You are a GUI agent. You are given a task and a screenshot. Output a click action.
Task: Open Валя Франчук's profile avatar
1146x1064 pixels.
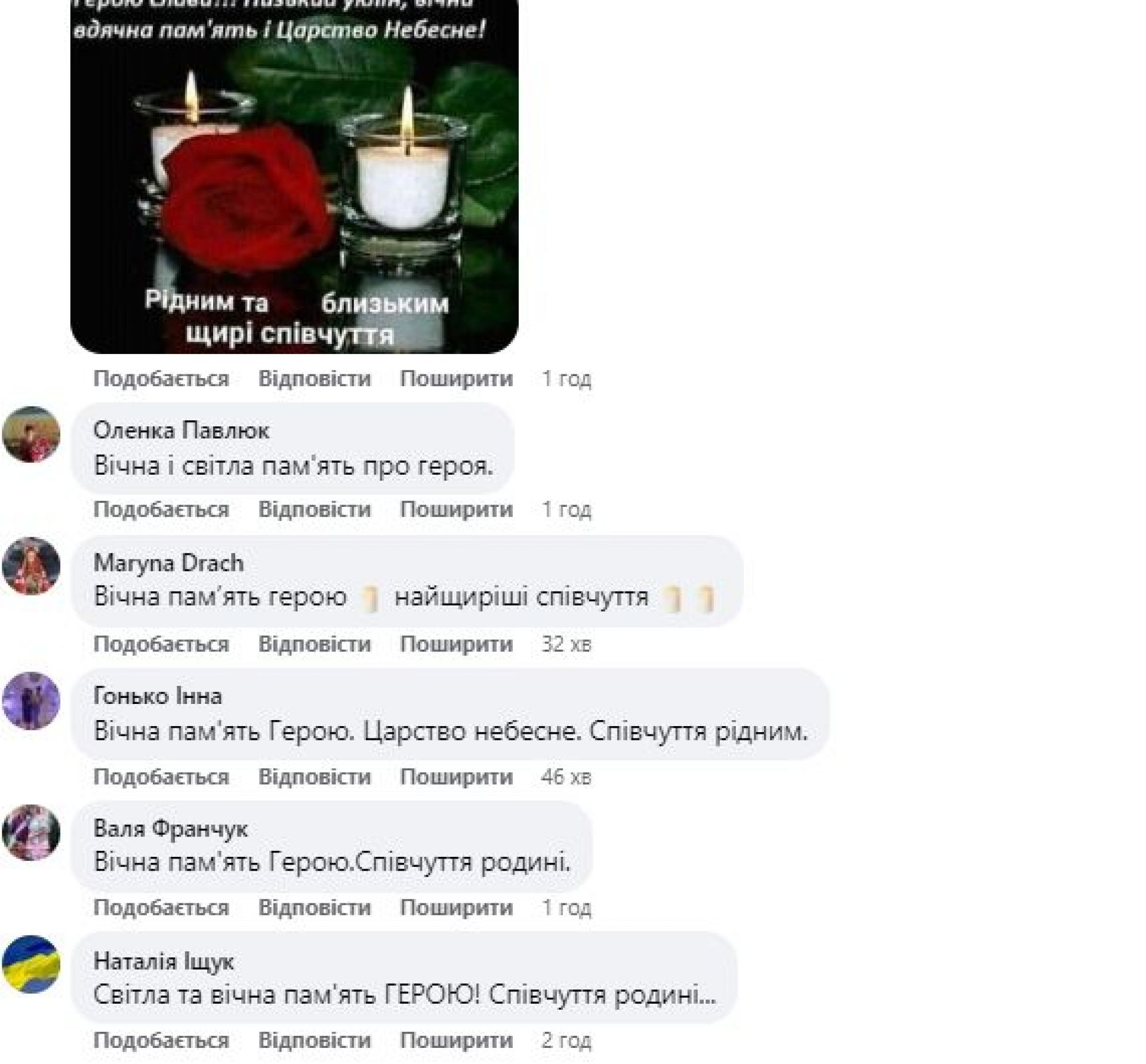[x=31, y=832]
